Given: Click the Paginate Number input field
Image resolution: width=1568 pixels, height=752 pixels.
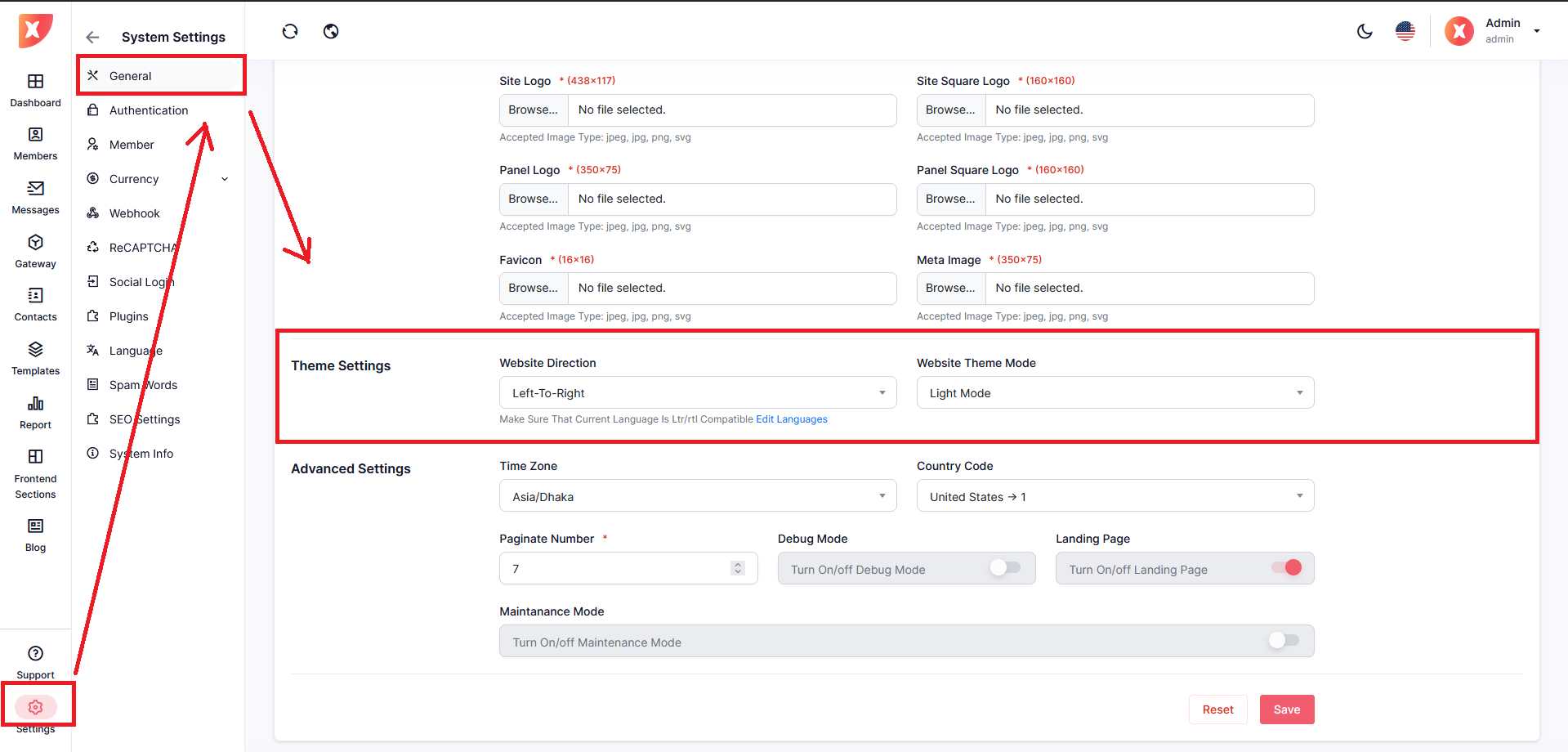Looking at the screenshot, I should (617, 569).
